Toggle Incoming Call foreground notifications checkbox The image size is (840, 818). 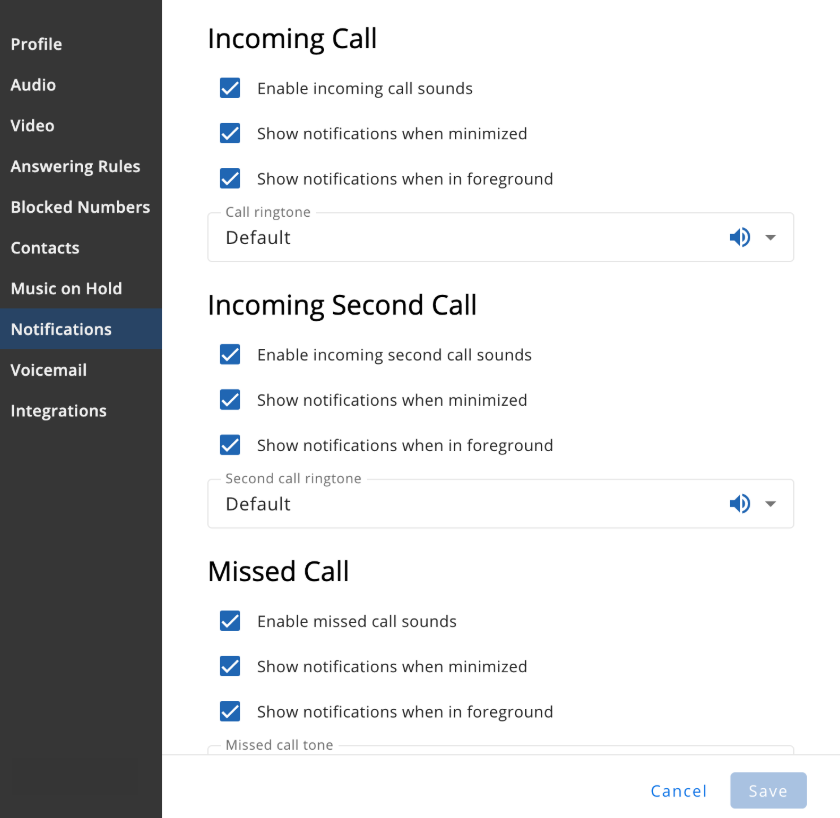coord(230,178)
